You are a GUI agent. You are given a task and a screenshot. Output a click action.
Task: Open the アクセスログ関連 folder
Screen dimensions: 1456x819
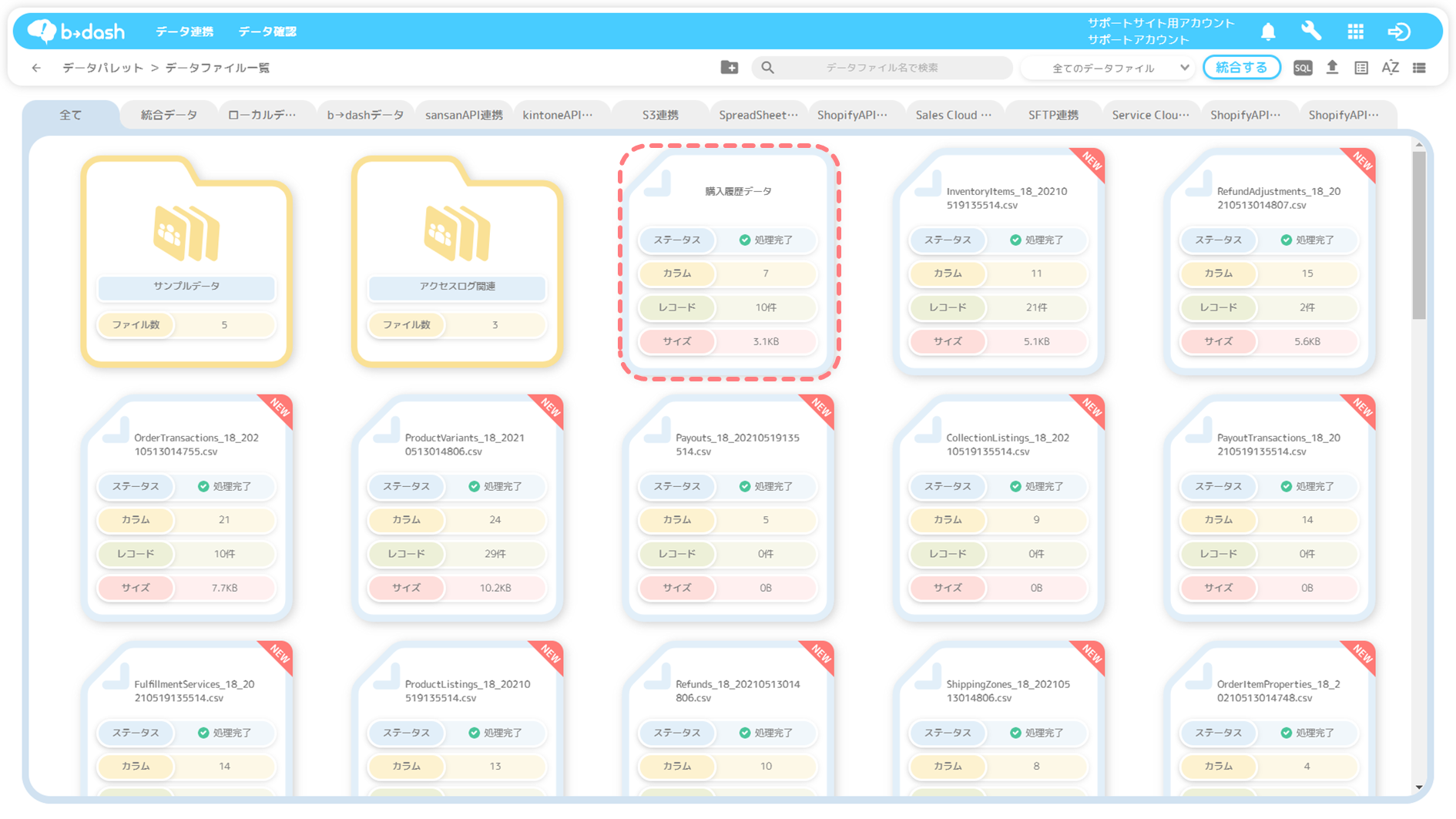coord(457,260)
